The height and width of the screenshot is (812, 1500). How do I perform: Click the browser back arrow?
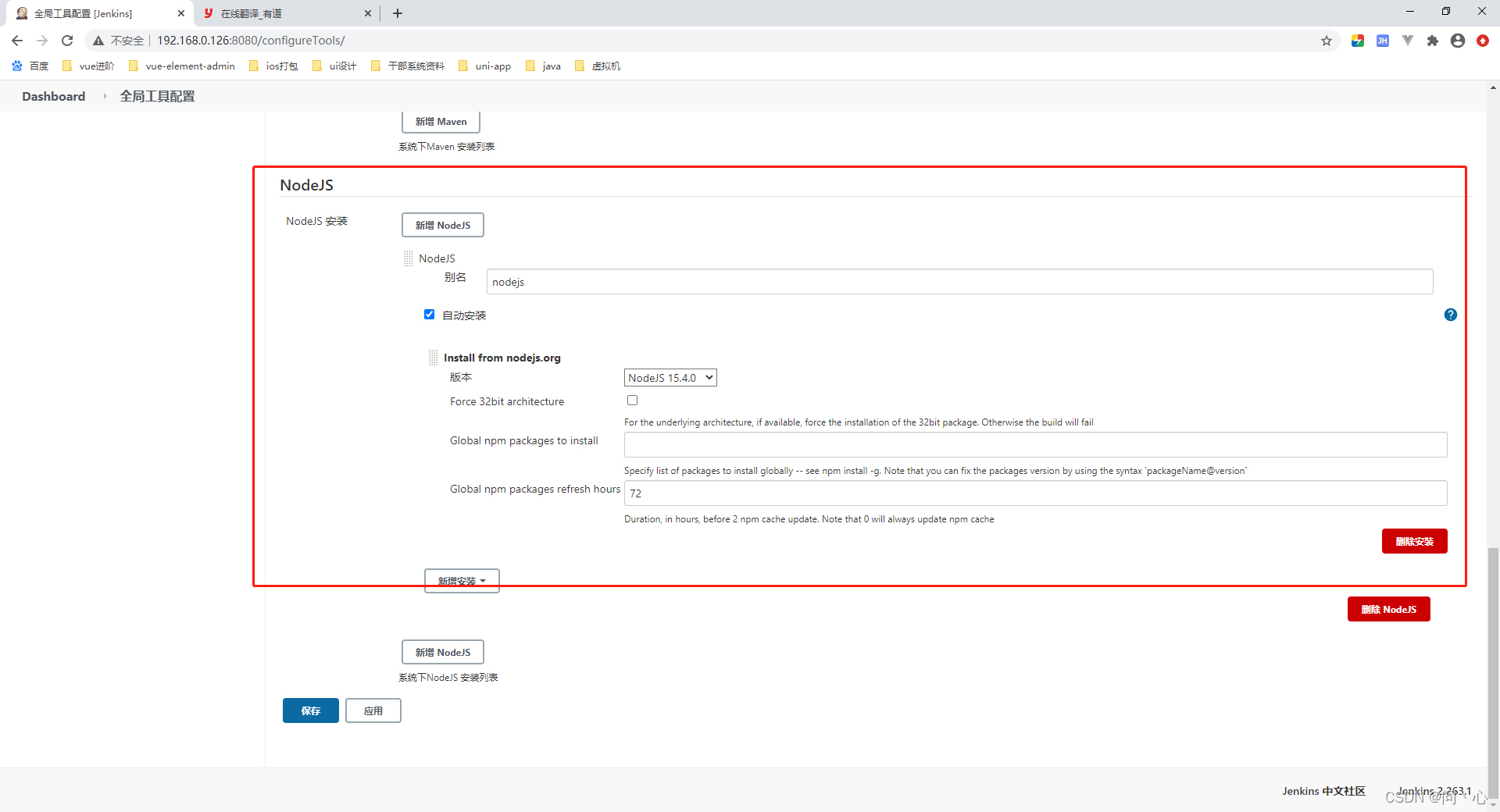point(17,41)
